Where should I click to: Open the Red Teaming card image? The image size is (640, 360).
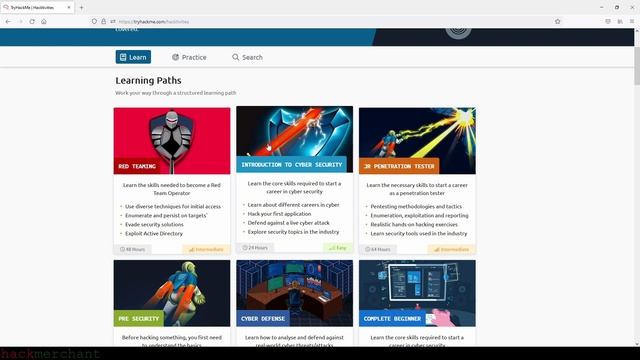tap(172, 141)
